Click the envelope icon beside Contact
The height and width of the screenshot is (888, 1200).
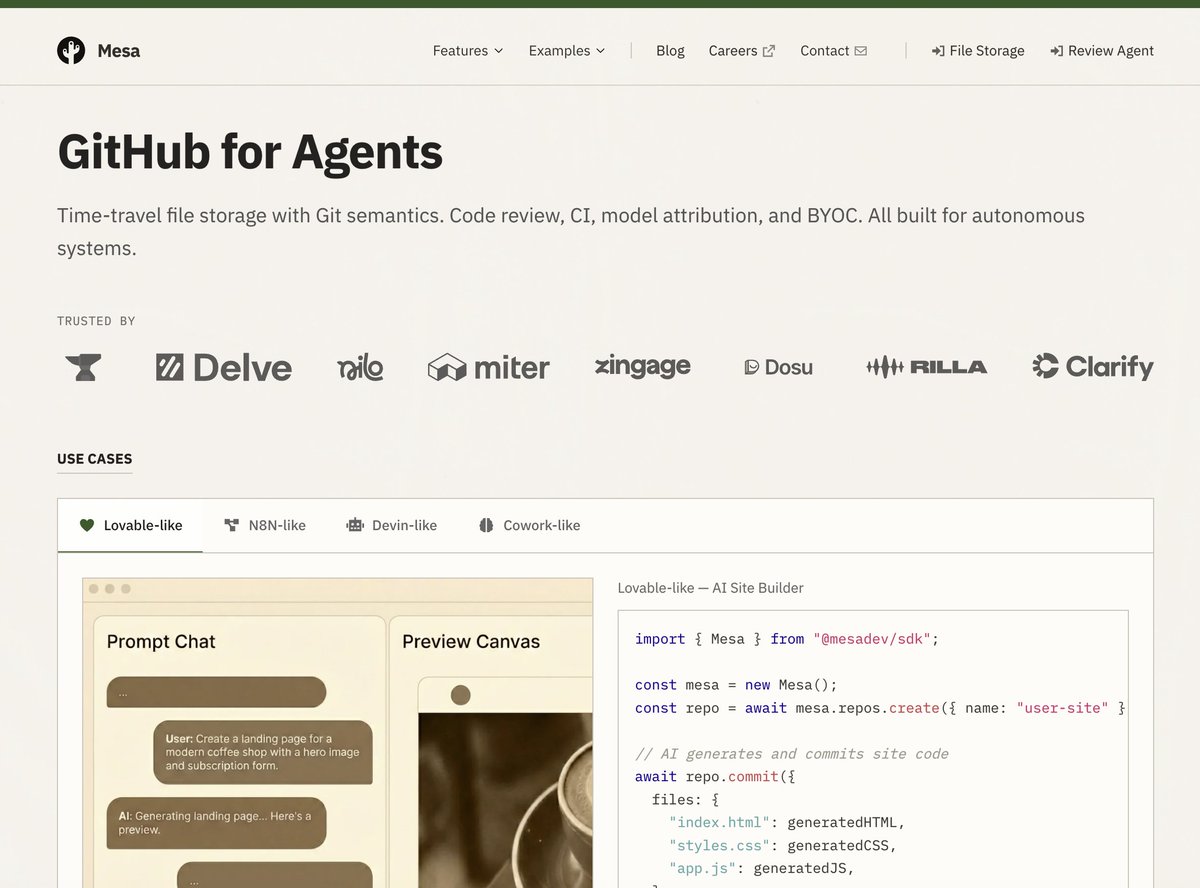point(861,51)
